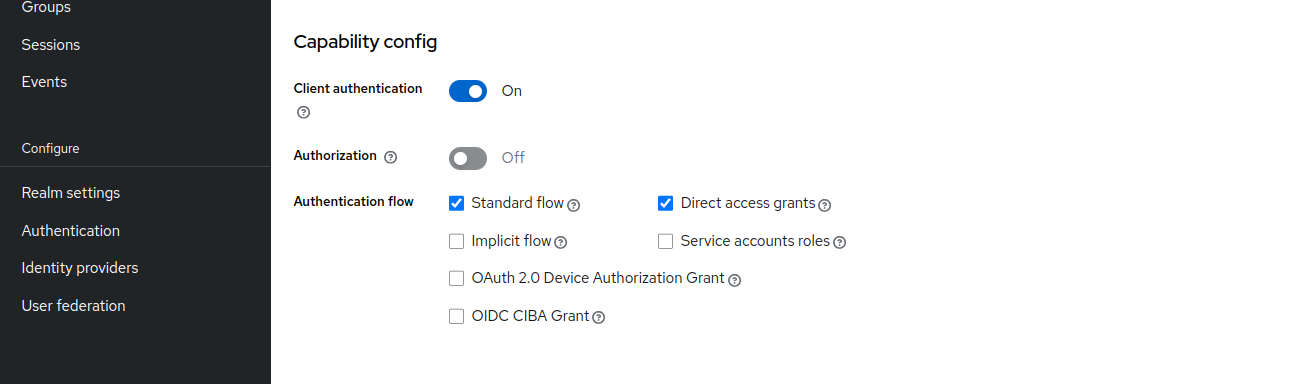Click help icon under Client authentication

point(304,112)
